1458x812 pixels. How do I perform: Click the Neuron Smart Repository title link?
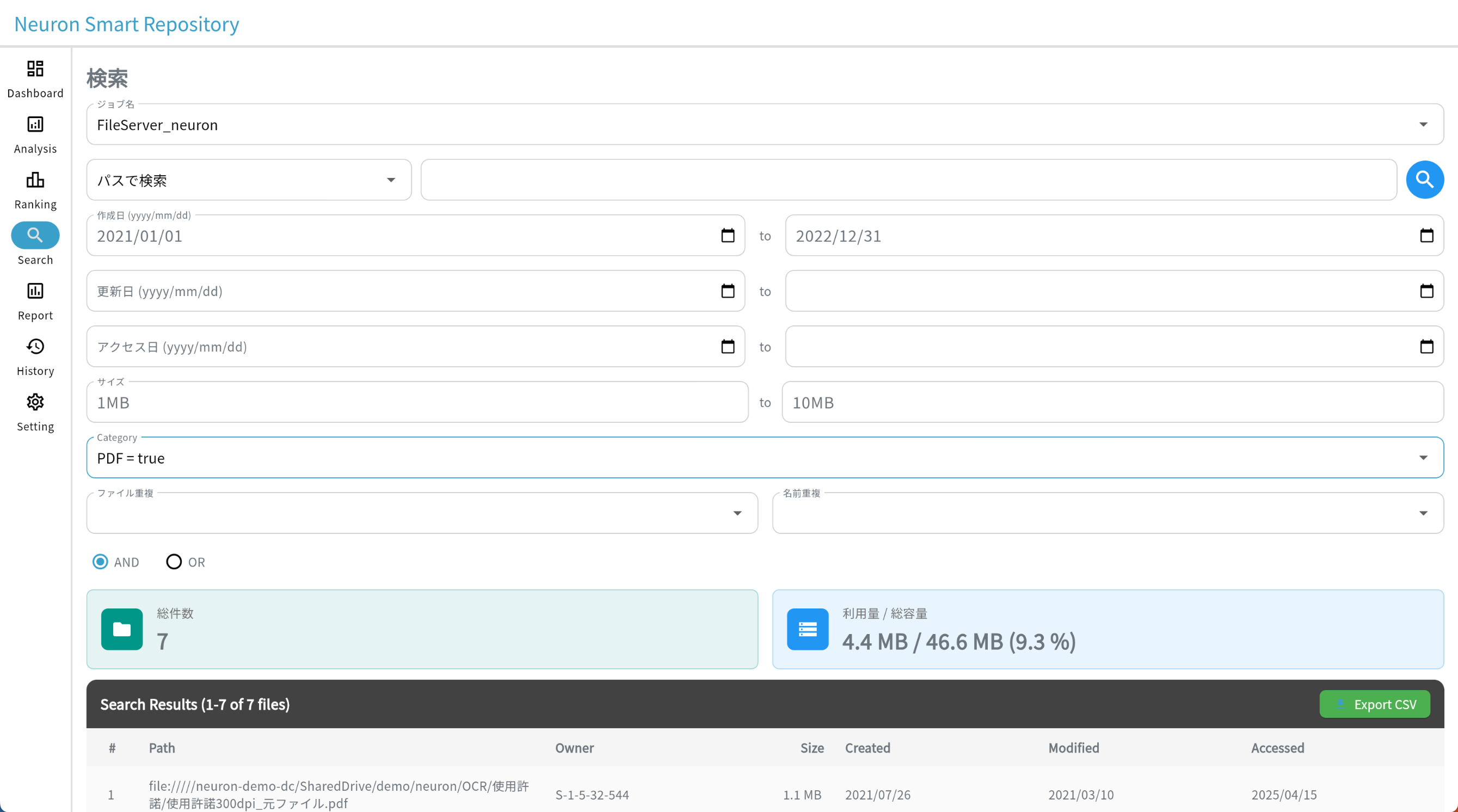(x=127, y=24)
